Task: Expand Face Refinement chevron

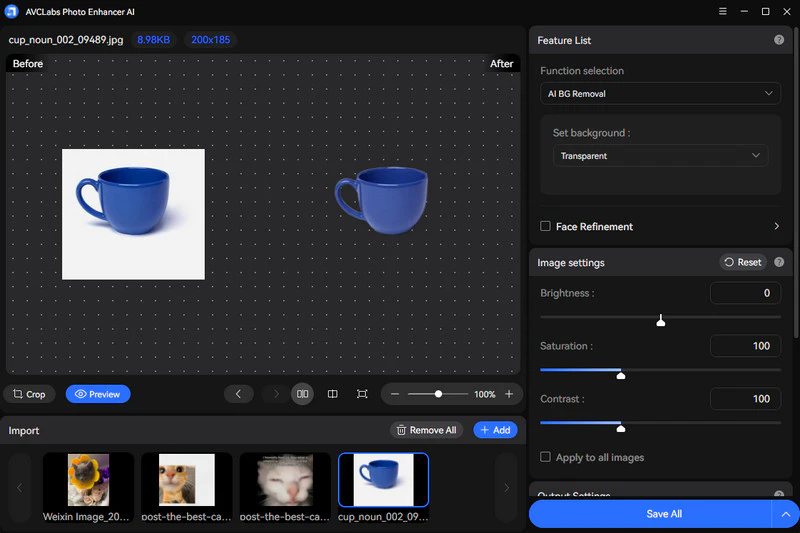Action: pos(777,226)
